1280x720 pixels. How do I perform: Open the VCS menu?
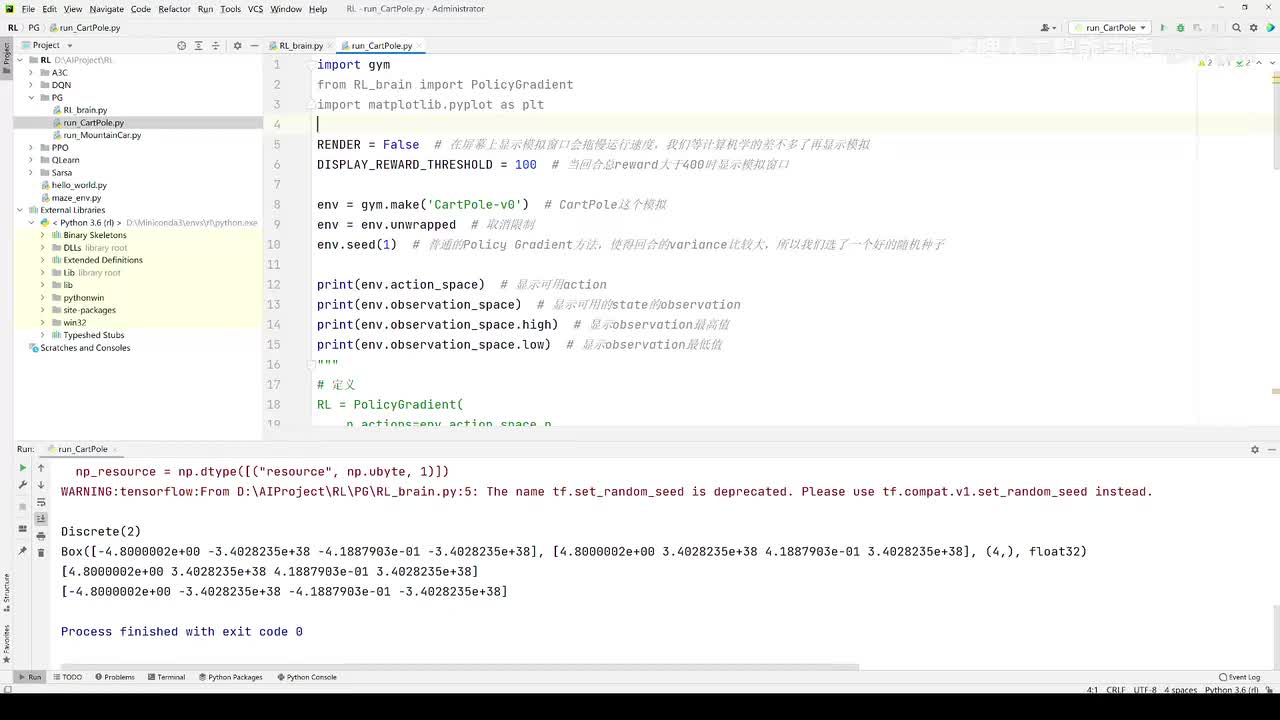pyautogui.click(x=255, y=9)
